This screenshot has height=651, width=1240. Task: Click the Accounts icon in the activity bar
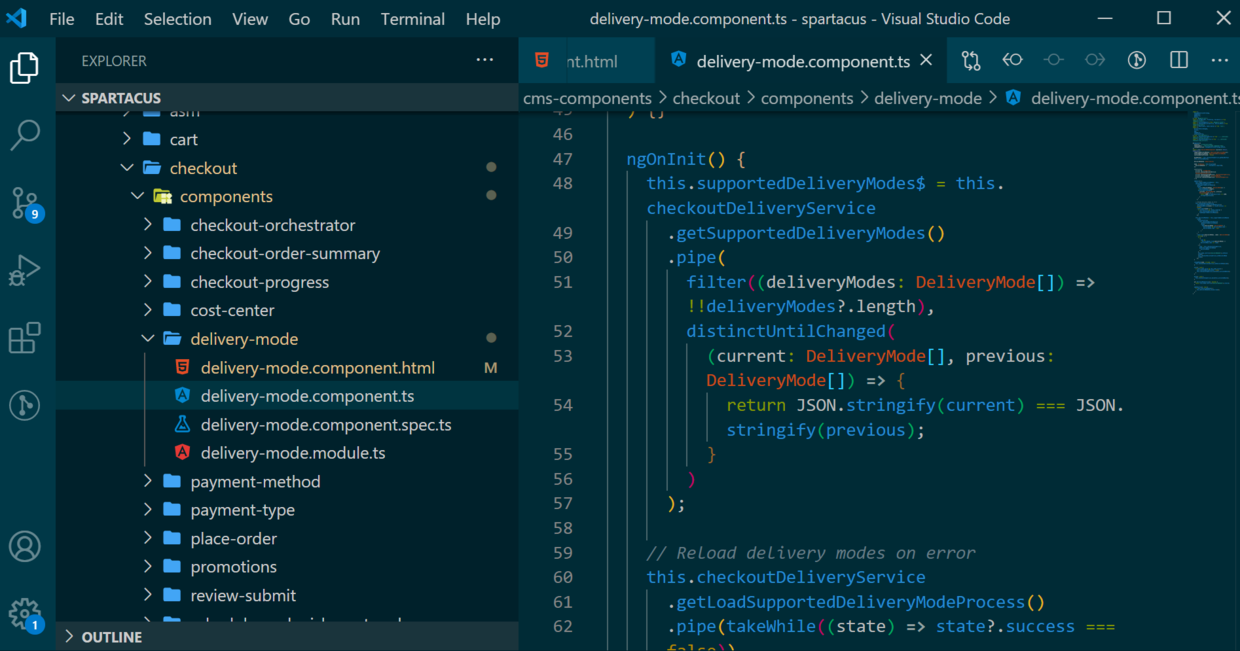pos(25,546)
